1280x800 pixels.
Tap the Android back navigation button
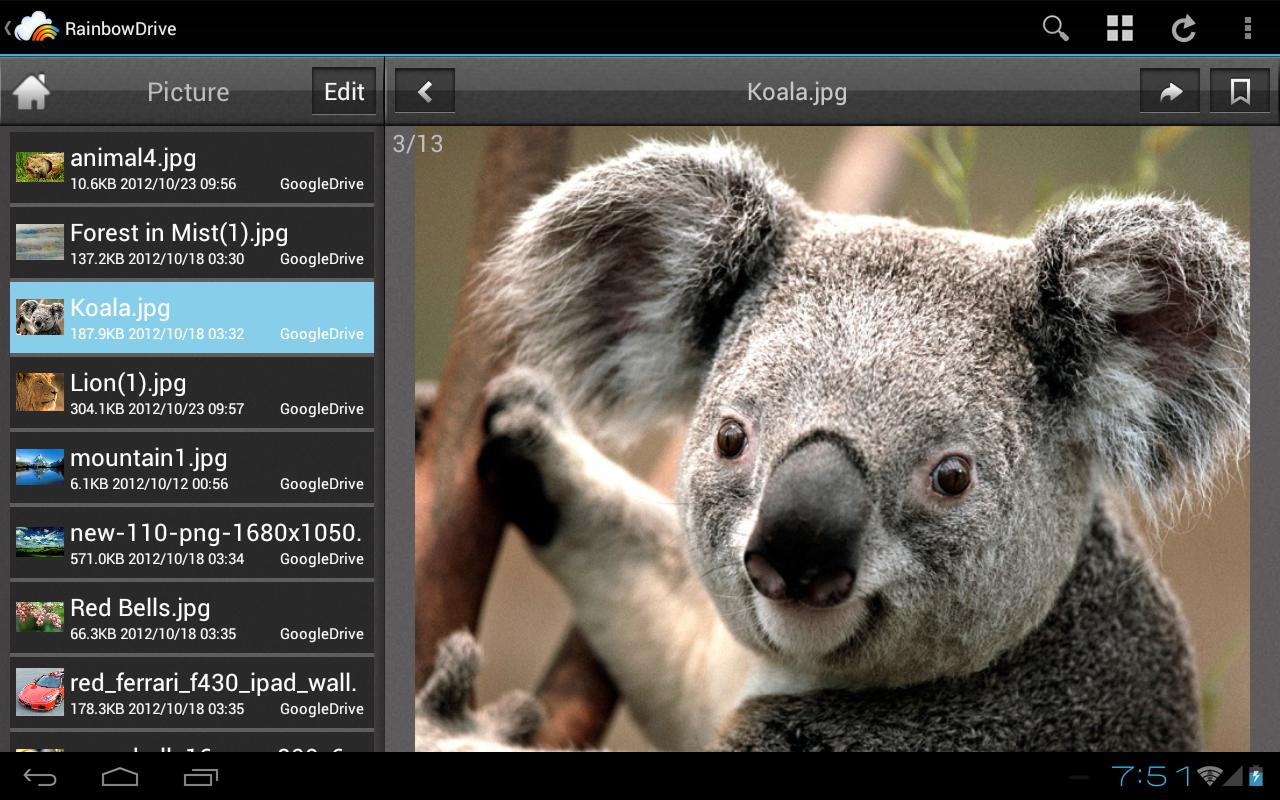pos(40,777)
